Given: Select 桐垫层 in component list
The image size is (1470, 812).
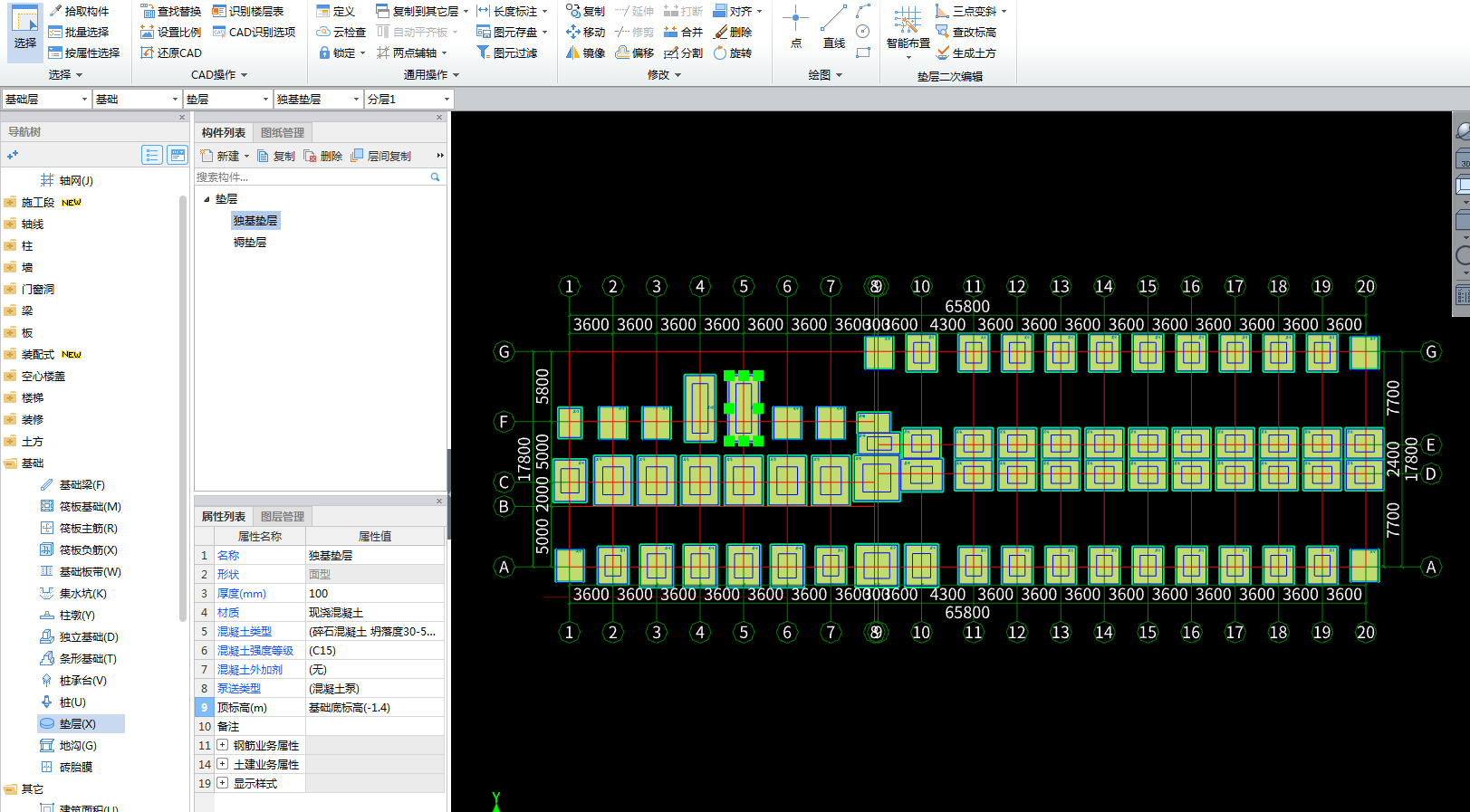Looking at the screenshot, I should [250, 242].
